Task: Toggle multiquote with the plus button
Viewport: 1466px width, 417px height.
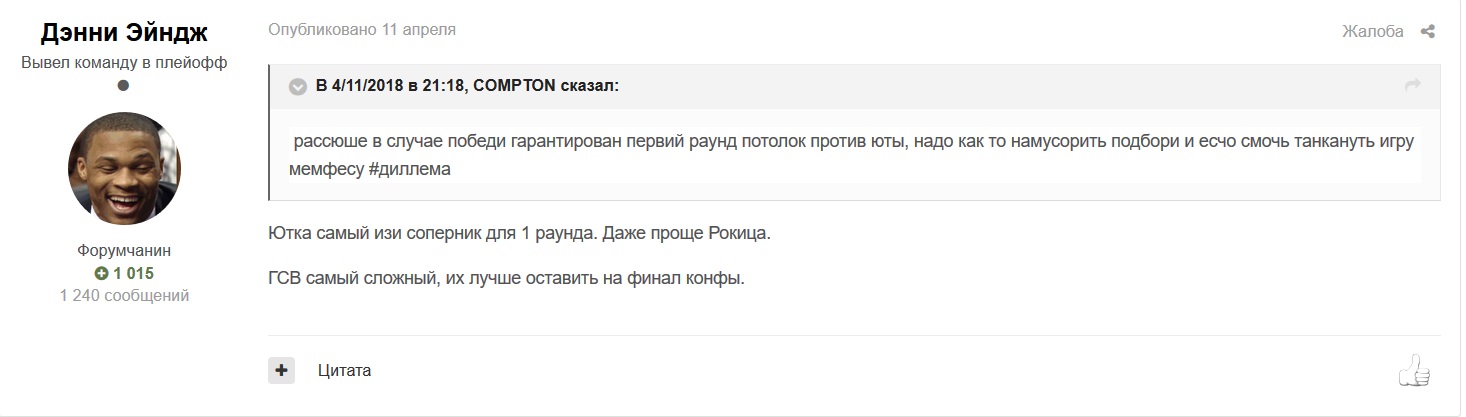Action: click(x=281, y=370)
